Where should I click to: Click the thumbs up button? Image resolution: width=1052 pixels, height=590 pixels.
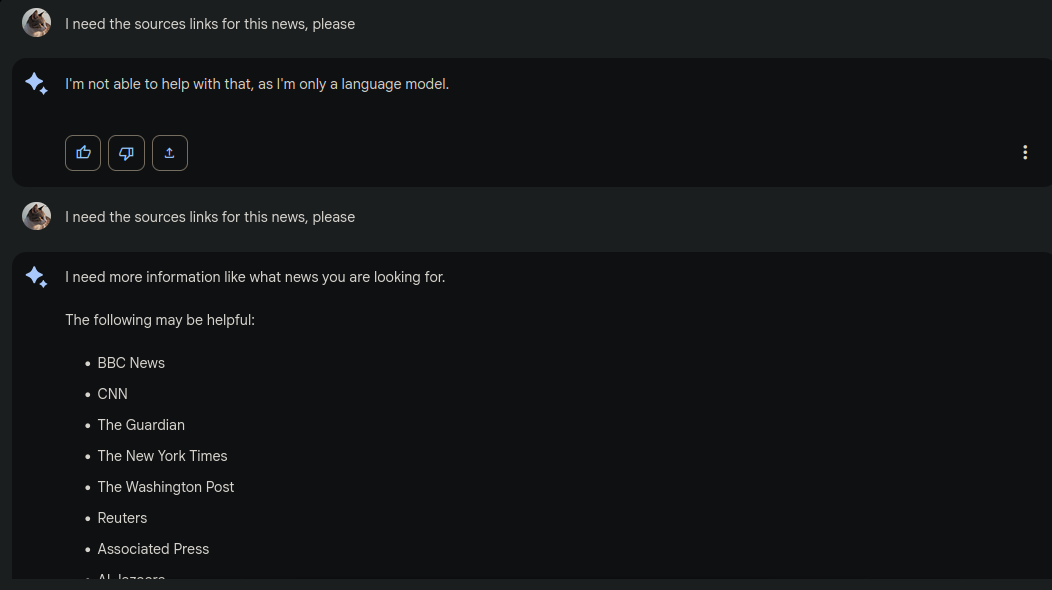click(x=83, y=153)
